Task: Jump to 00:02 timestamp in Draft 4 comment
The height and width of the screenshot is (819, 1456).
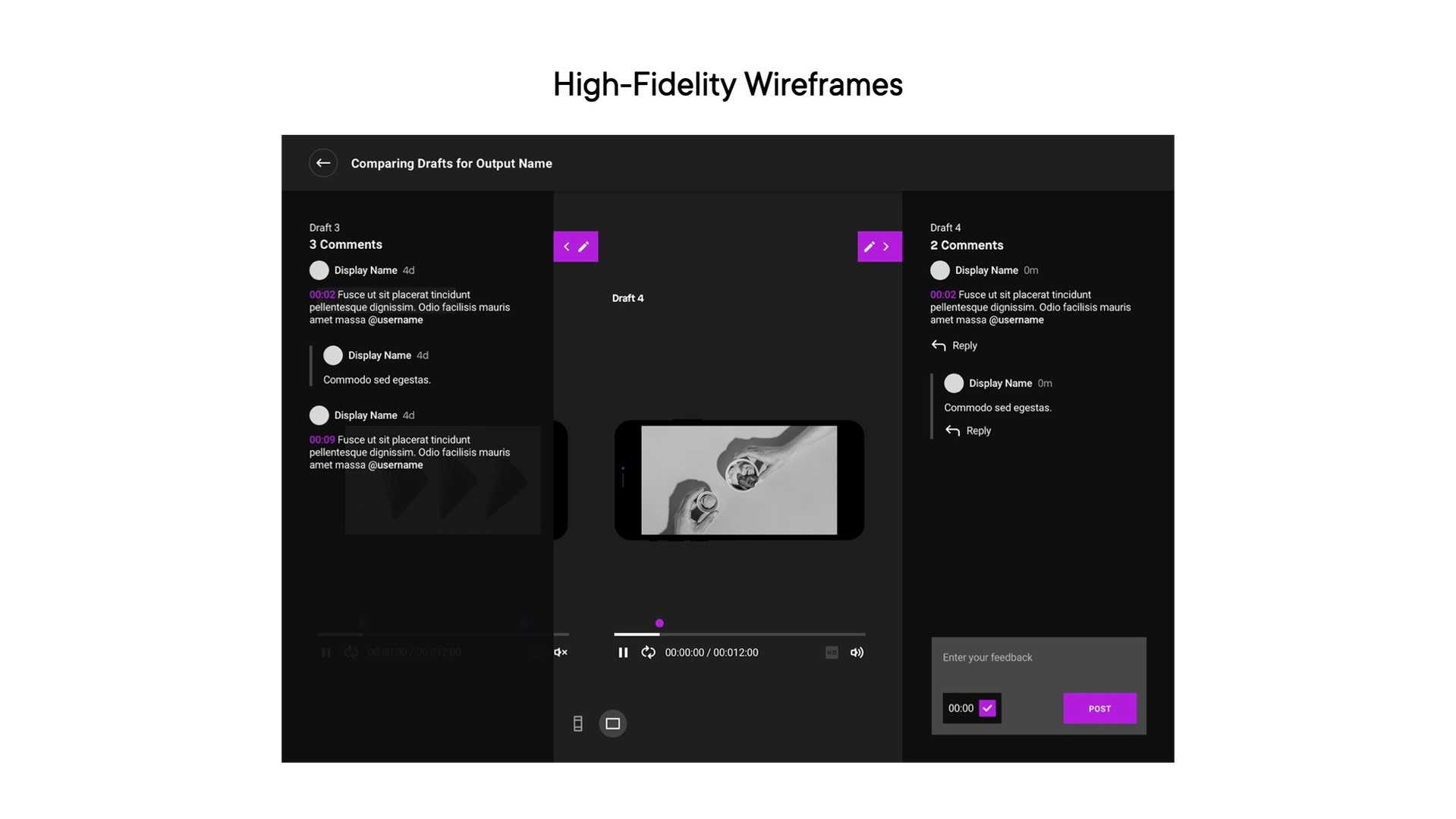Action: (943, 295)
